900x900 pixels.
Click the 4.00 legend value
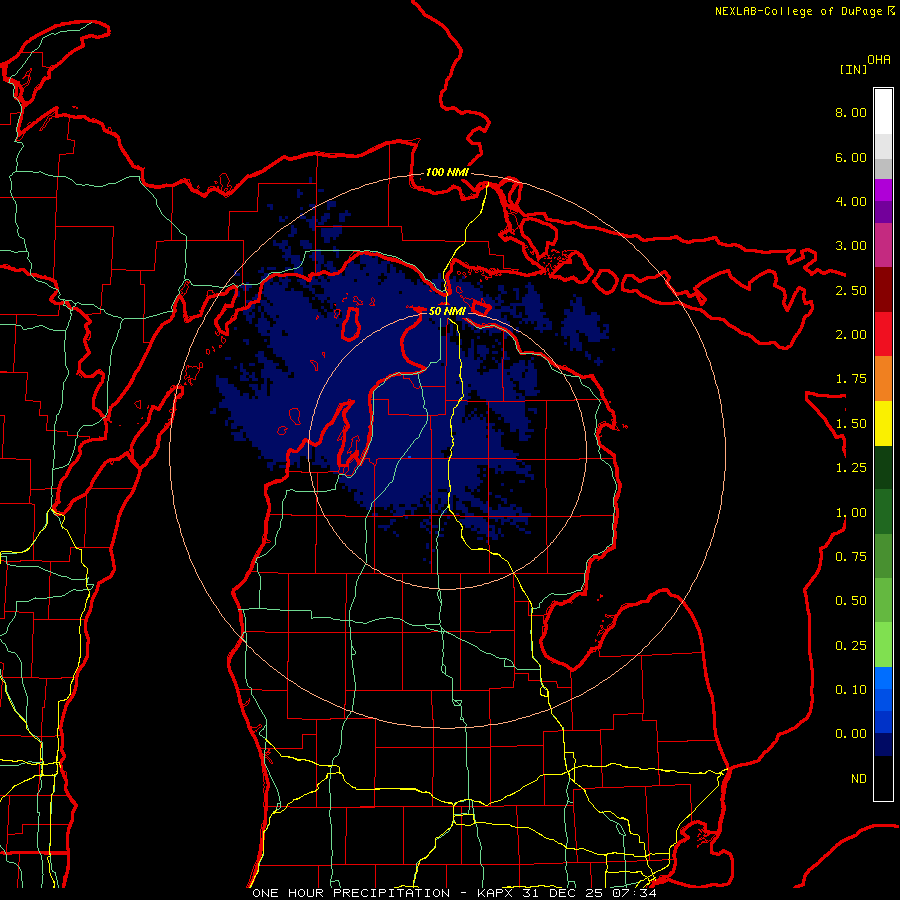click(851, 201)
